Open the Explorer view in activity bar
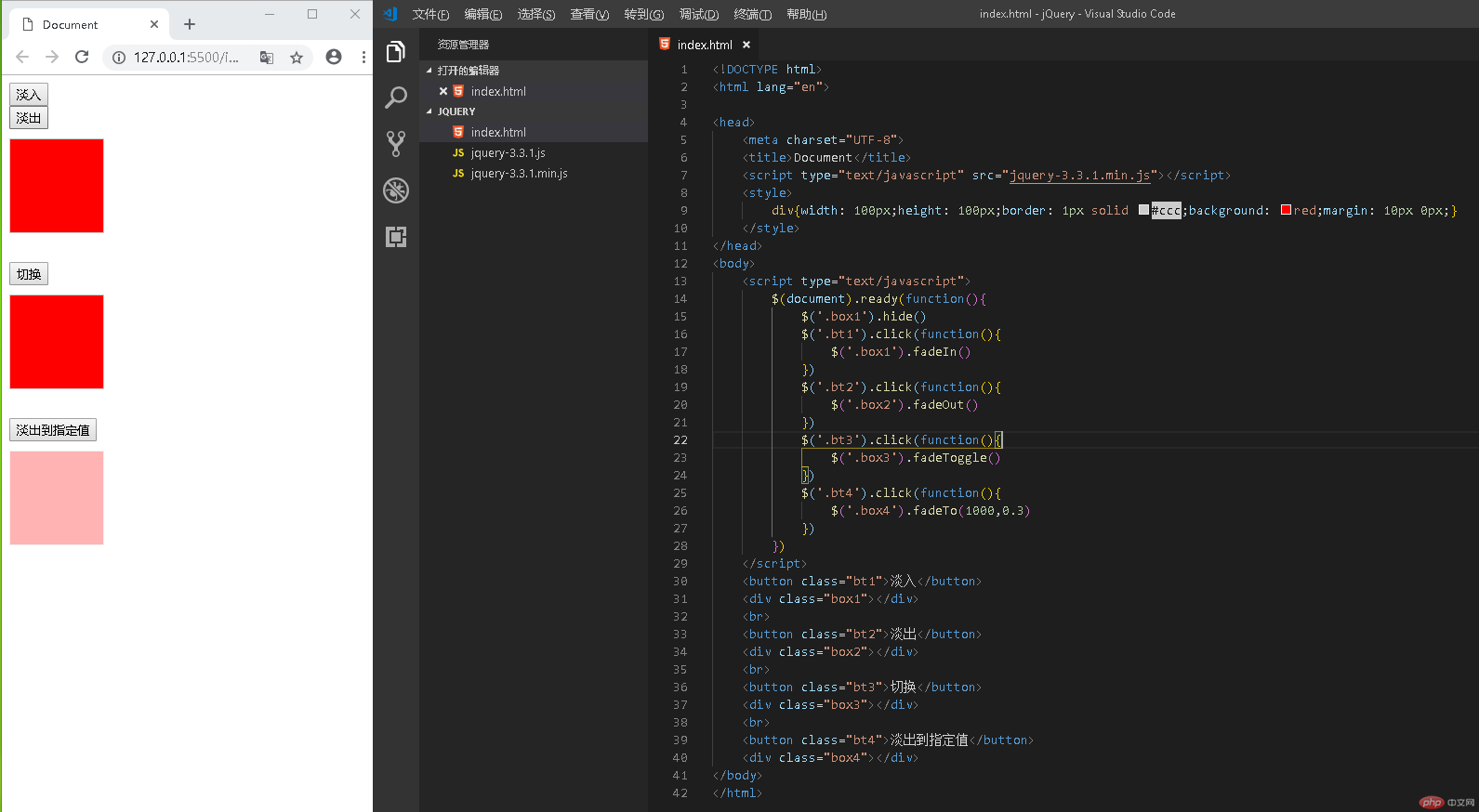Viewport: 1479px width, 812px height. [396, 52]
